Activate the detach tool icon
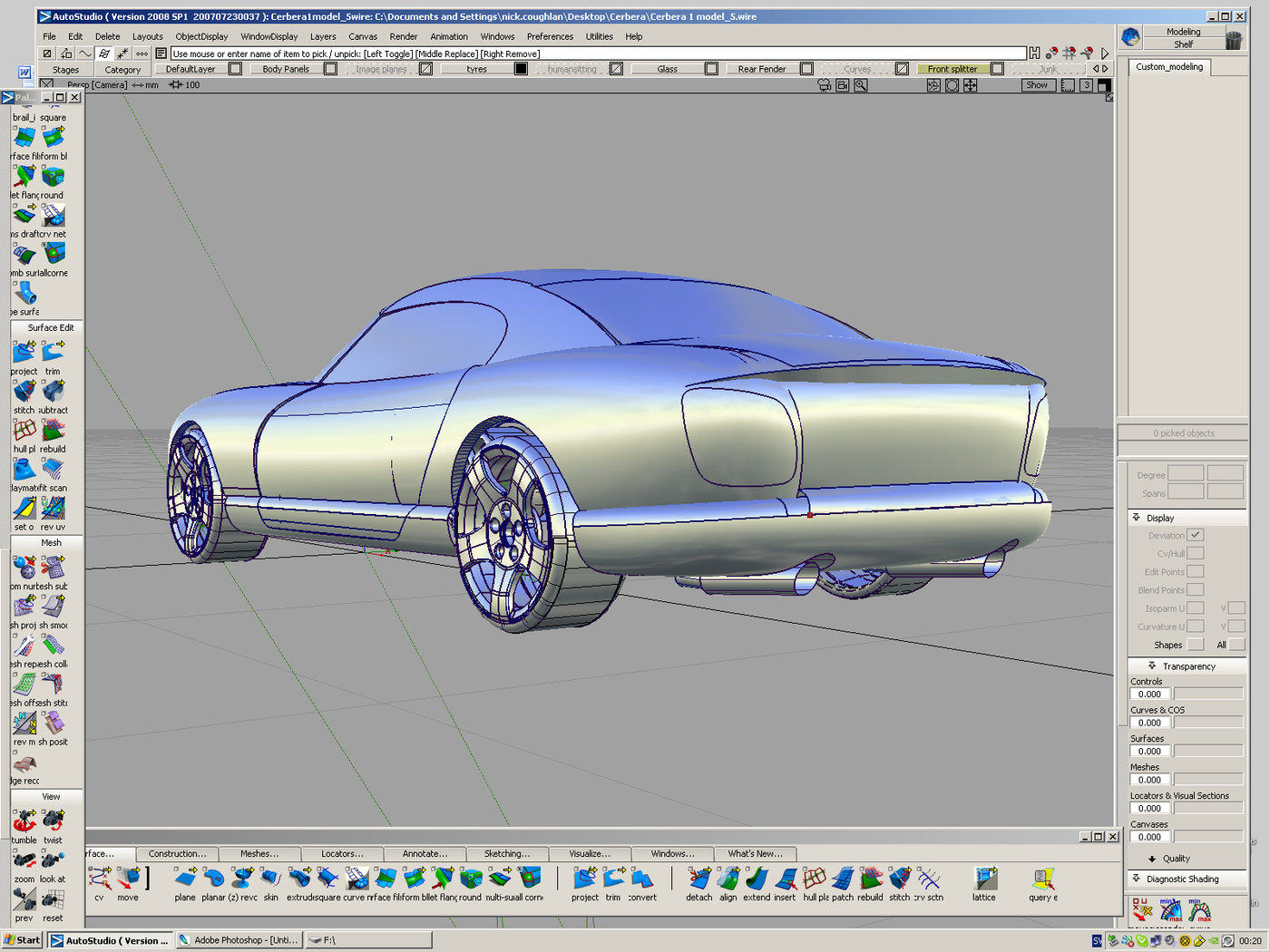The width and height of the screenshot is (1270, 952). pos(698,879)
